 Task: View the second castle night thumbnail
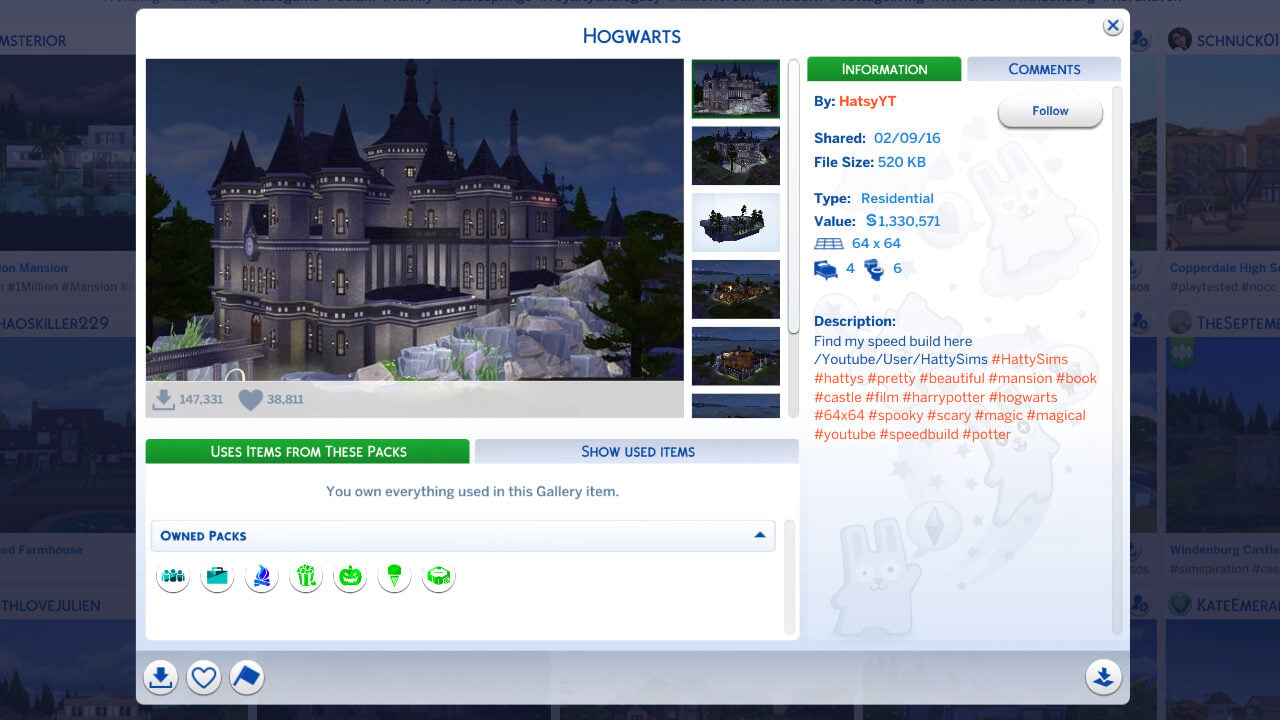[x=735, y=155]
